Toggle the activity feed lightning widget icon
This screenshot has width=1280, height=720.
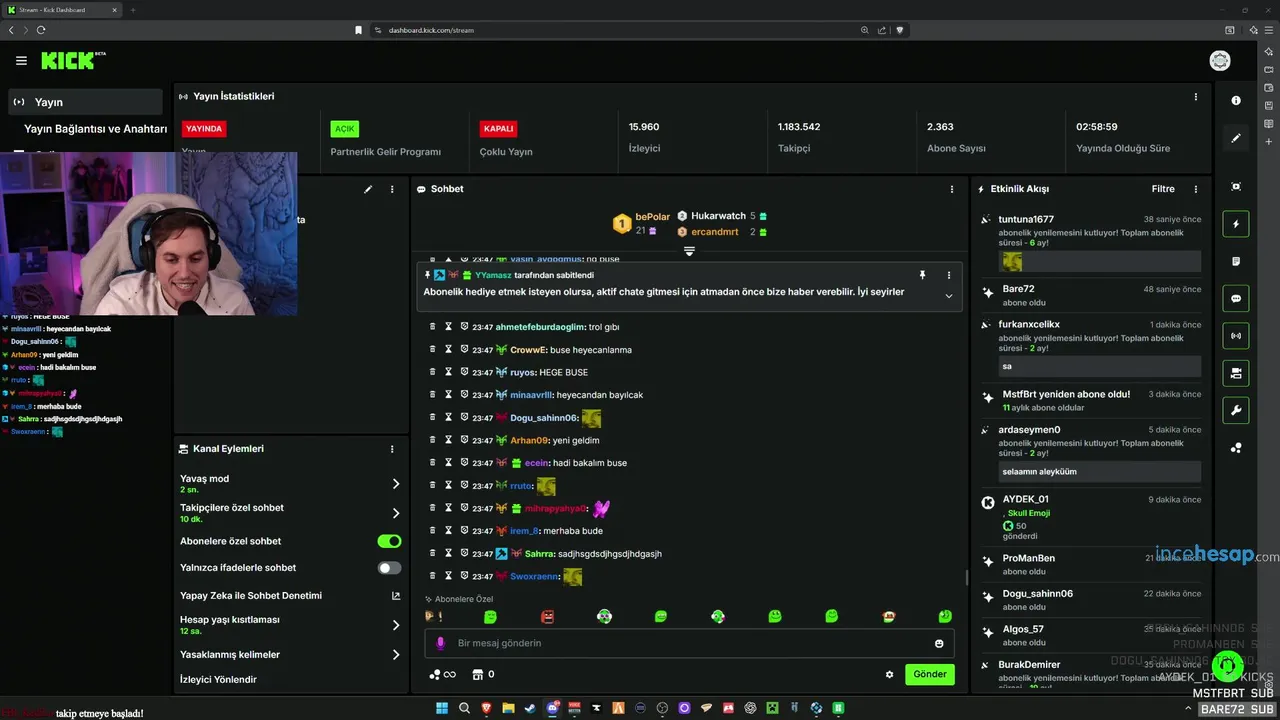[1236, 224]
